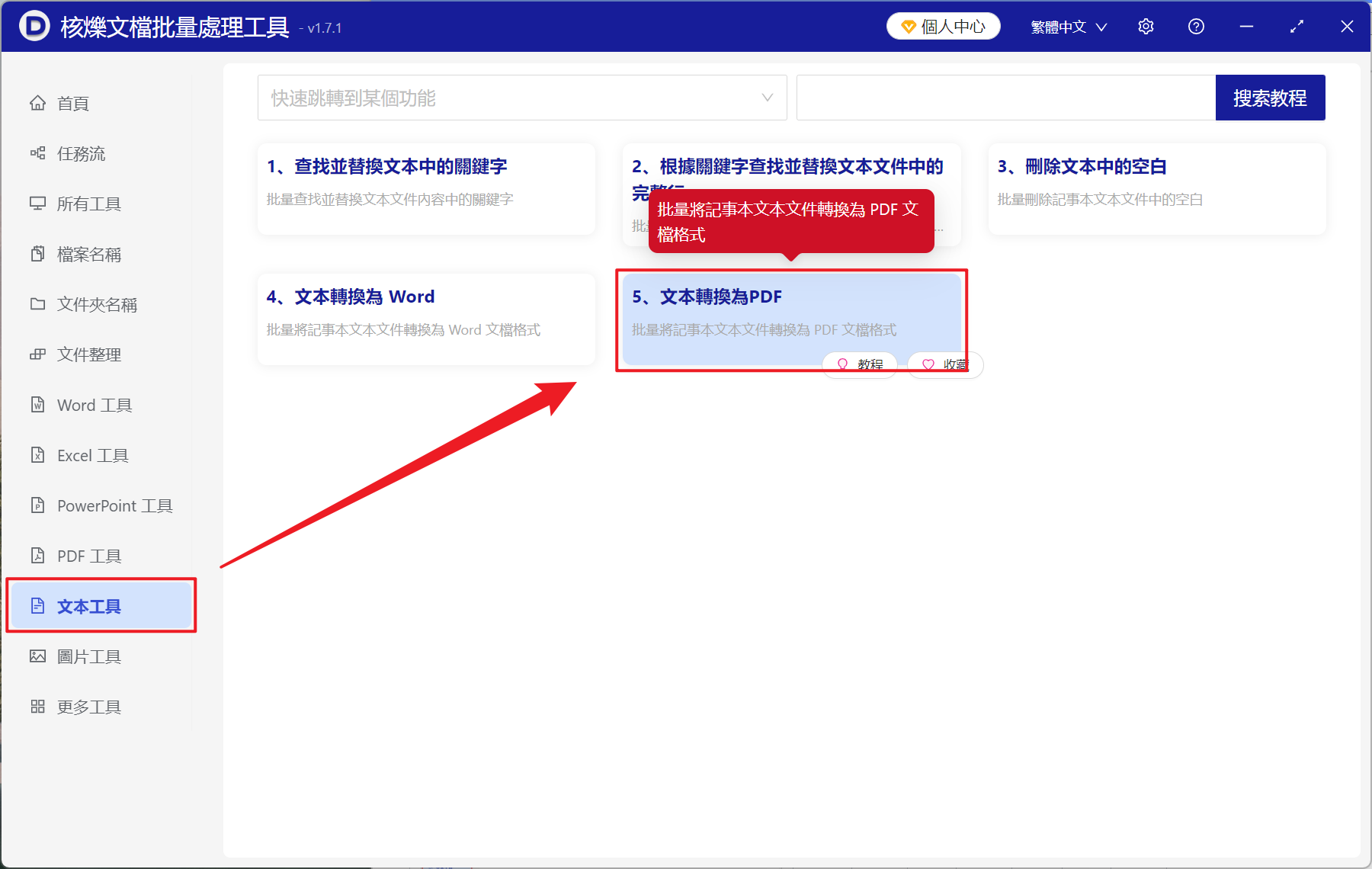This screenshot has height=869, width=1372.
Task: Minimize the application window
Action: point(1246,27)
